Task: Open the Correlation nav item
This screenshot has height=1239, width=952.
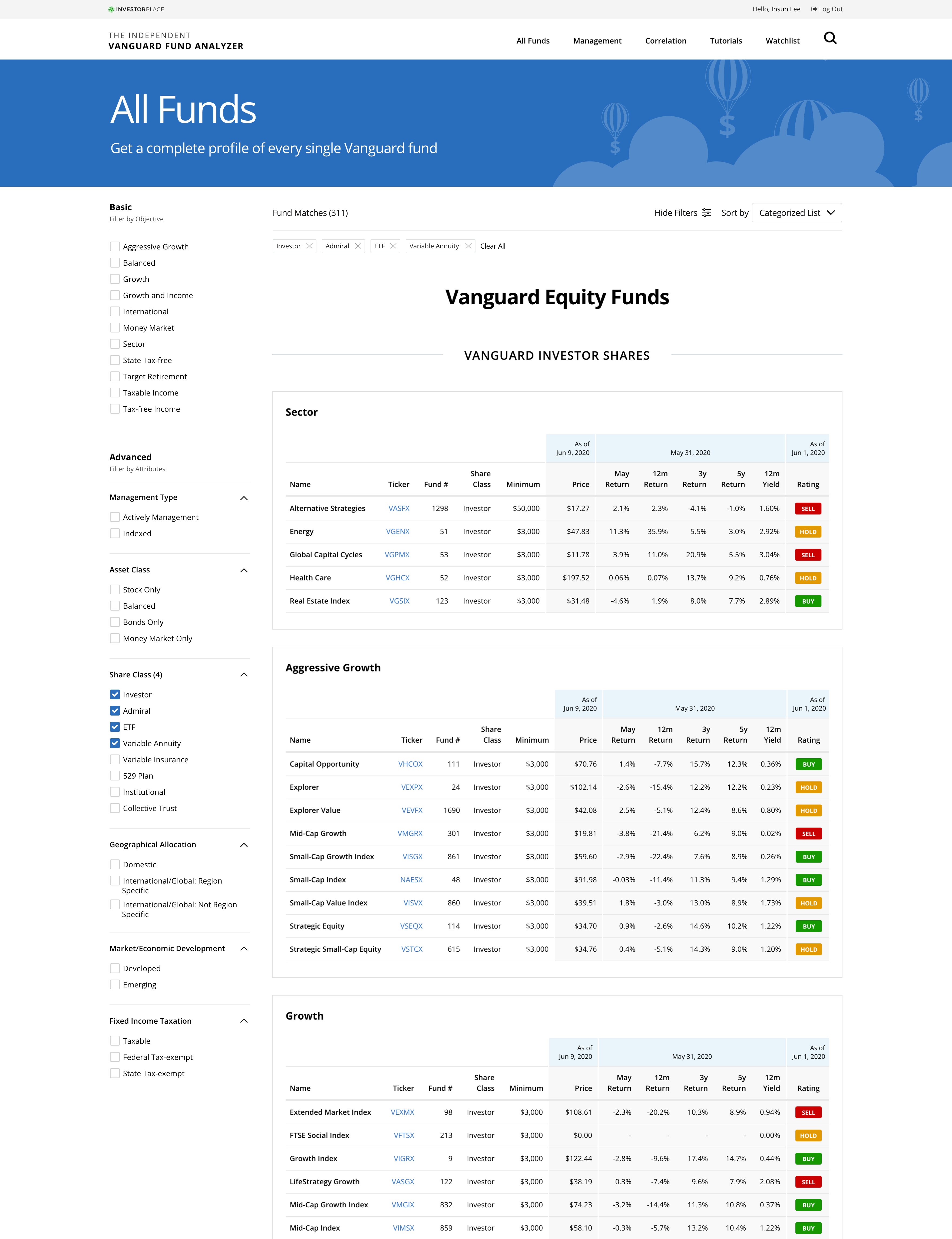Action: pos(665,41)
